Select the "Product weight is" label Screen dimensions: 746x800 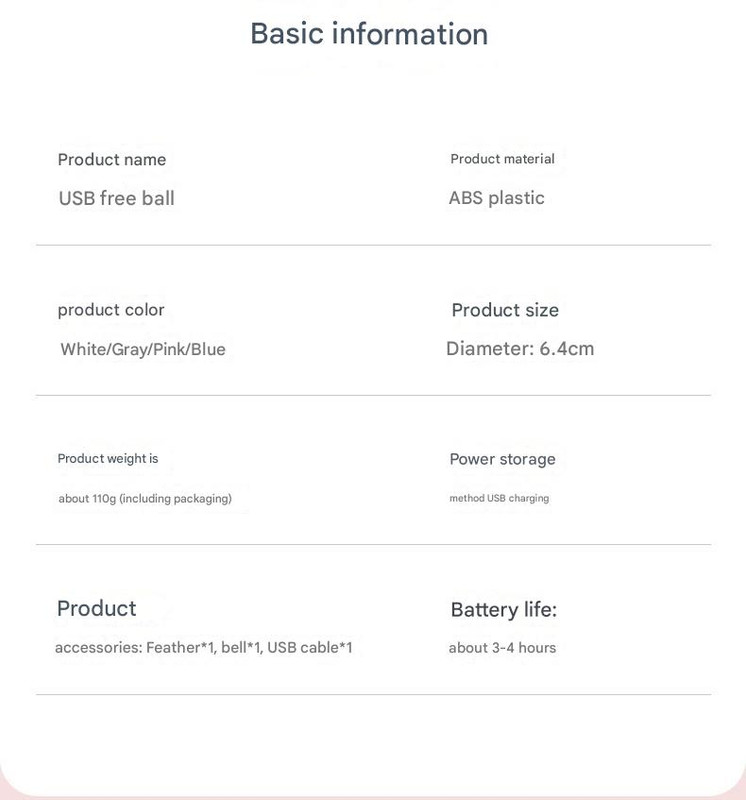[108, 459]
